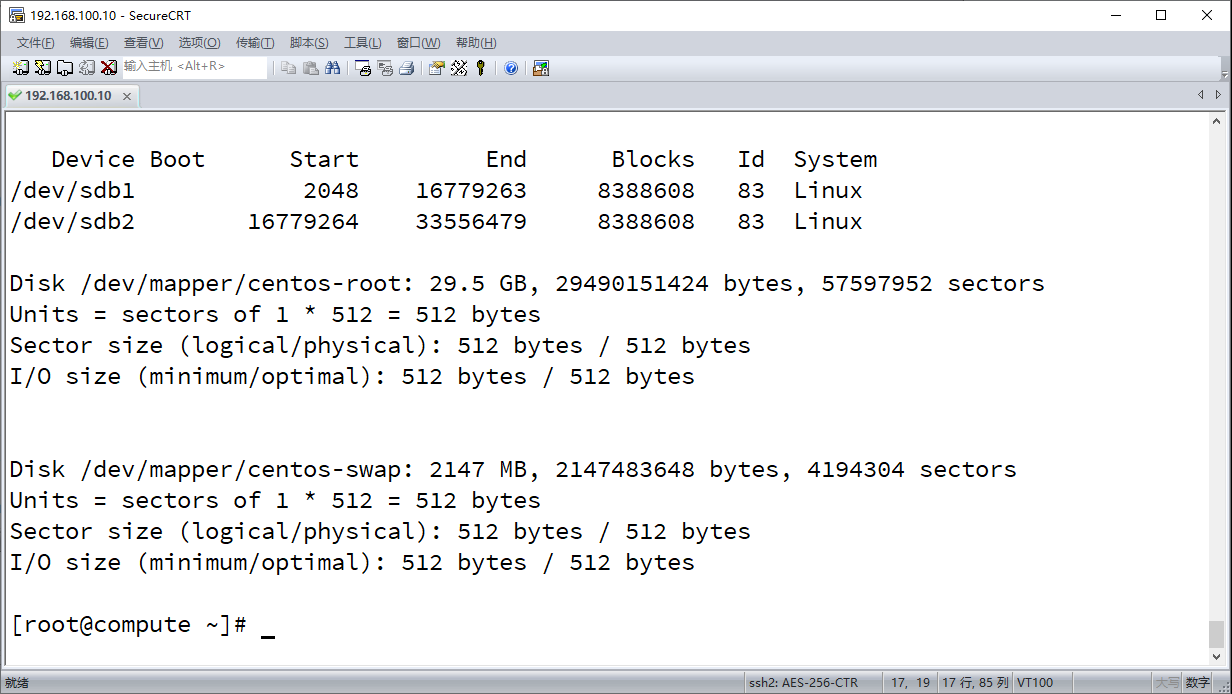Viewport: 1232px width, 694px height.
Task: Click the terminal scrollbar thumb
Action: pyautogui.click(x=1216, y=634)
